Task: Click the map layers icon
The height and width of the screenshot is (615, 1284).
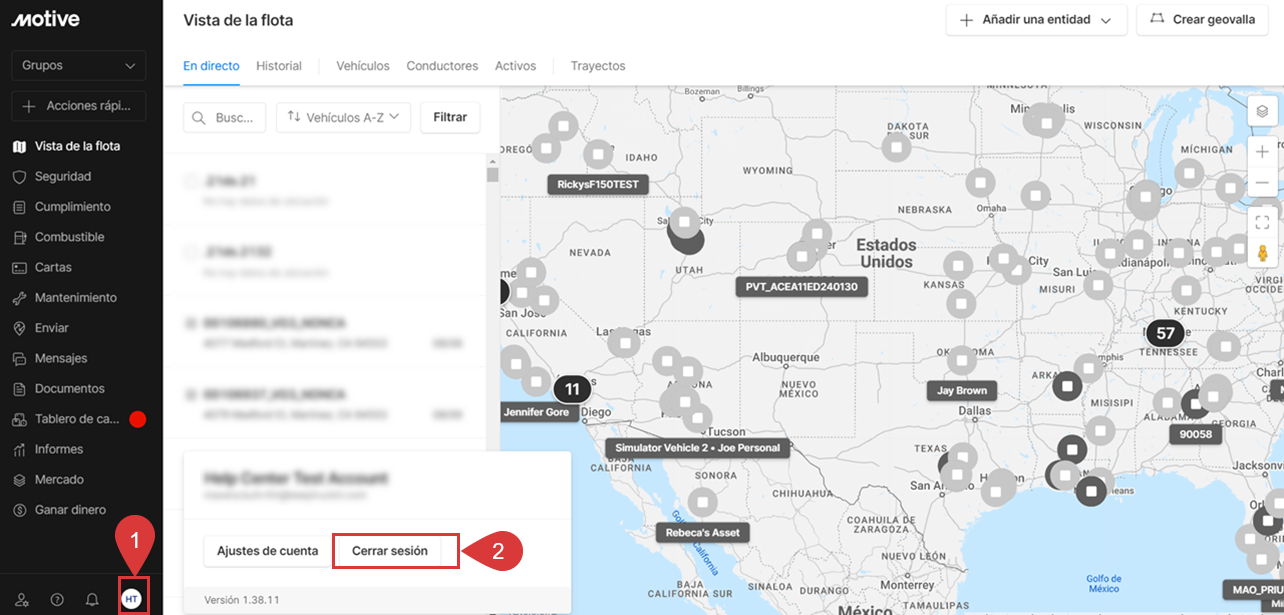Action: pos(1262,111)
